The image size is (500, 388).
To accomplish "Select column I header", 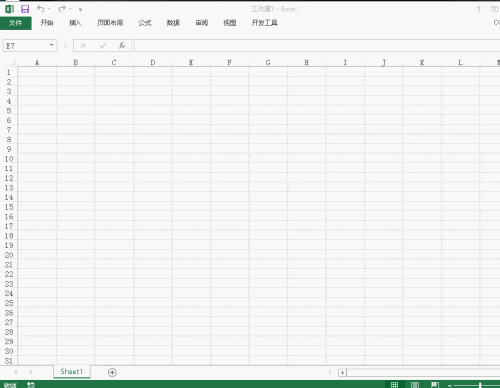I will 345,63.
